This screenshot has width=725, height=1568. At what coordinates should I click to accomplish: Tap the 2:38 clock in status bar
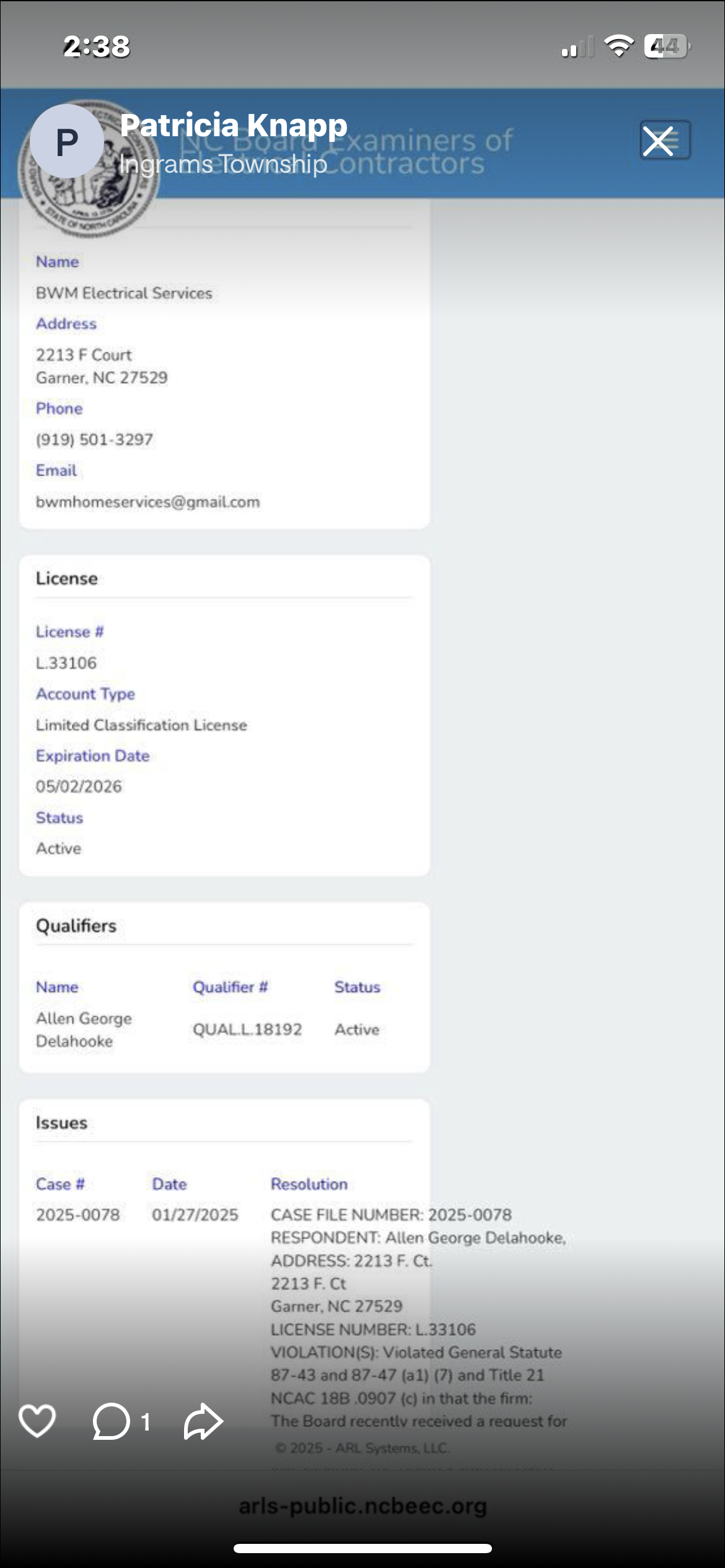coord(97,46)
